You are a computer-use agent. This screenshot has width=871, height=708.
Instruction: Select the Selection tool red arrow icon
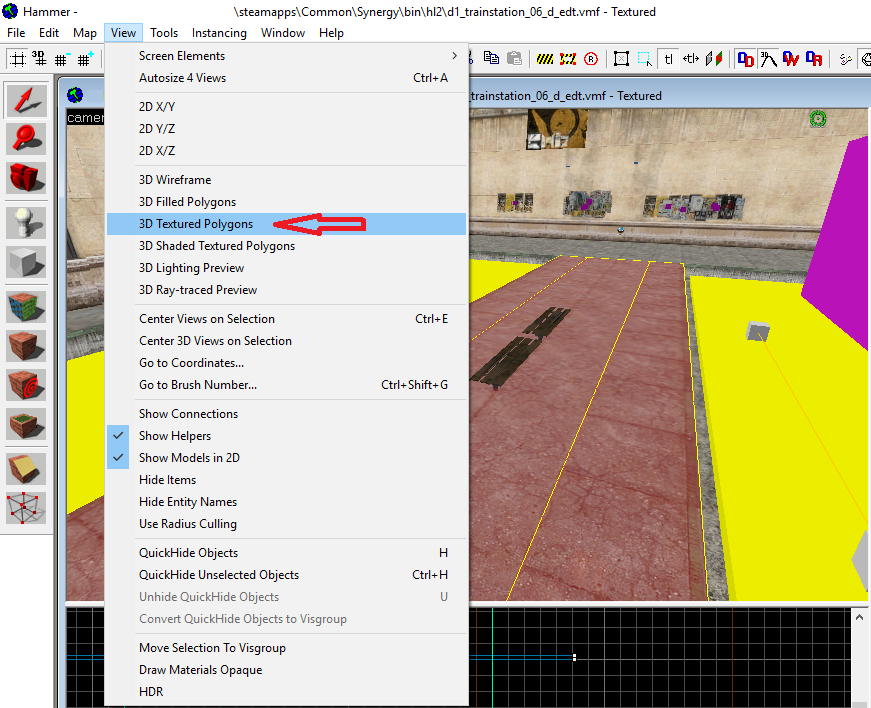26,100
